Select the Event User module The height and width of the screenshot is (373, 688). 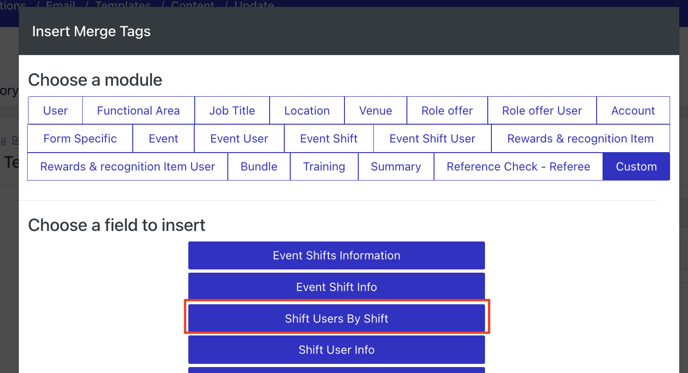239,139
